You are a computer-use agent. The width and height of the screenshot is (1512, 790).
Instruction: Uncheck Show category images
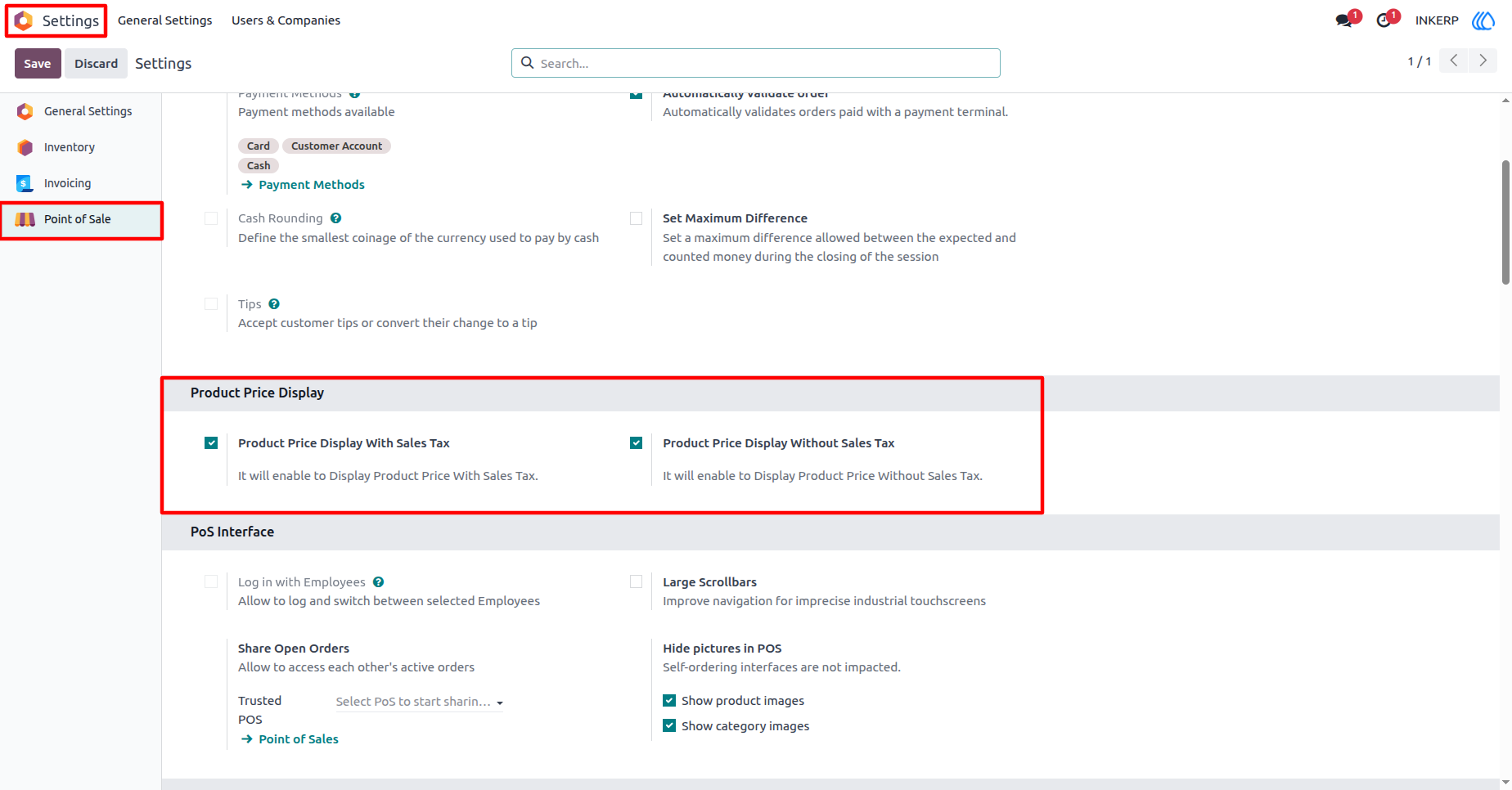click(x=669, y=726)
